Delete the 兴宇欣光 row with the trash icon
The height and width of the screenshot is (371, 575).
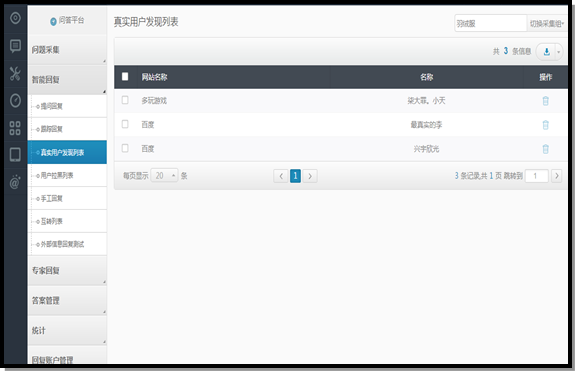[545, 149]
